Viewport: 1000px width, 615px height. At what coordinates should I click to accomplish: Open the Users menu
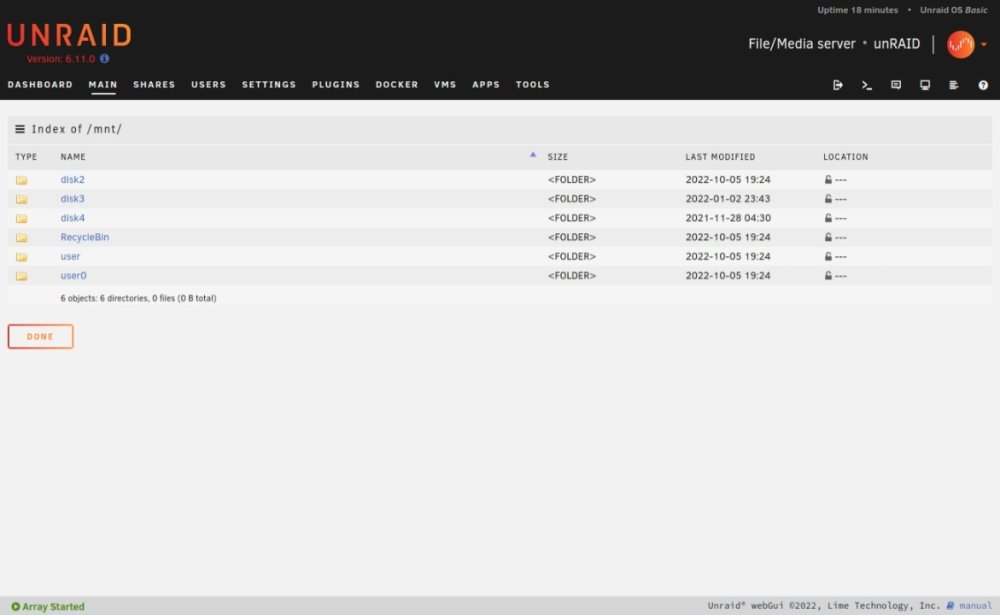[209, 84]
